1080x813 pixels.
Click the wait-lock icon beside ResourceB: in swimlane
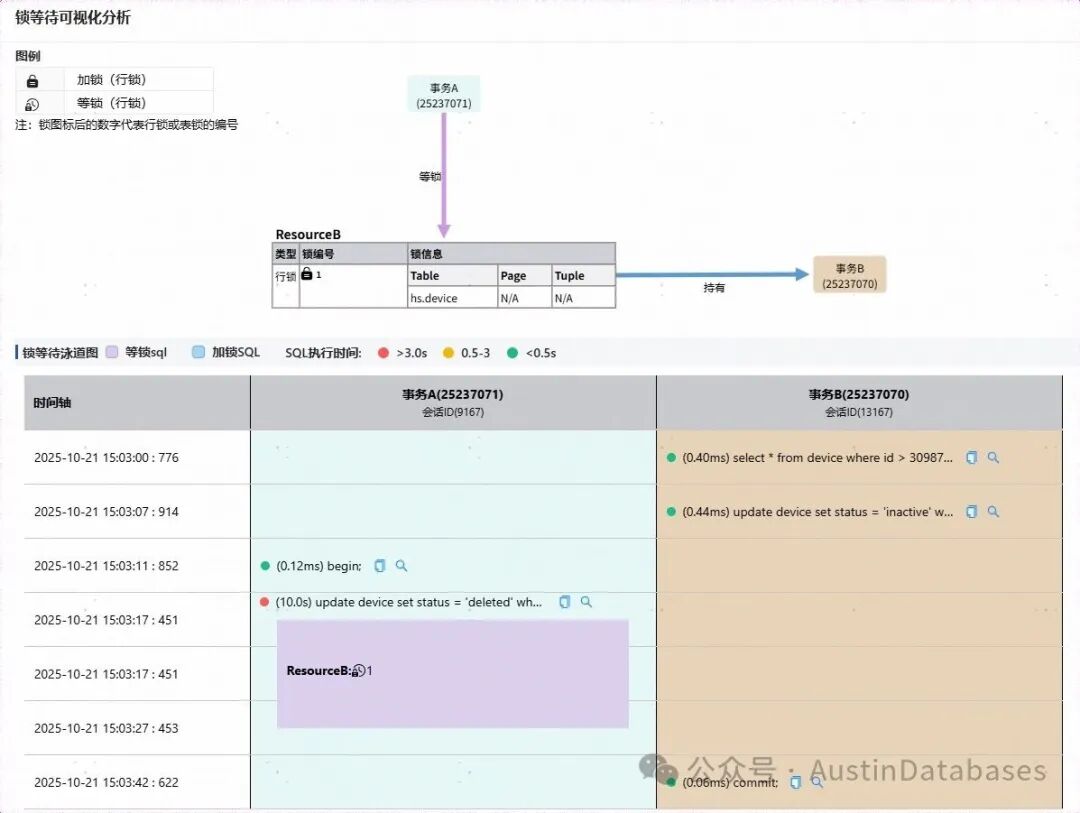(358, 670)
